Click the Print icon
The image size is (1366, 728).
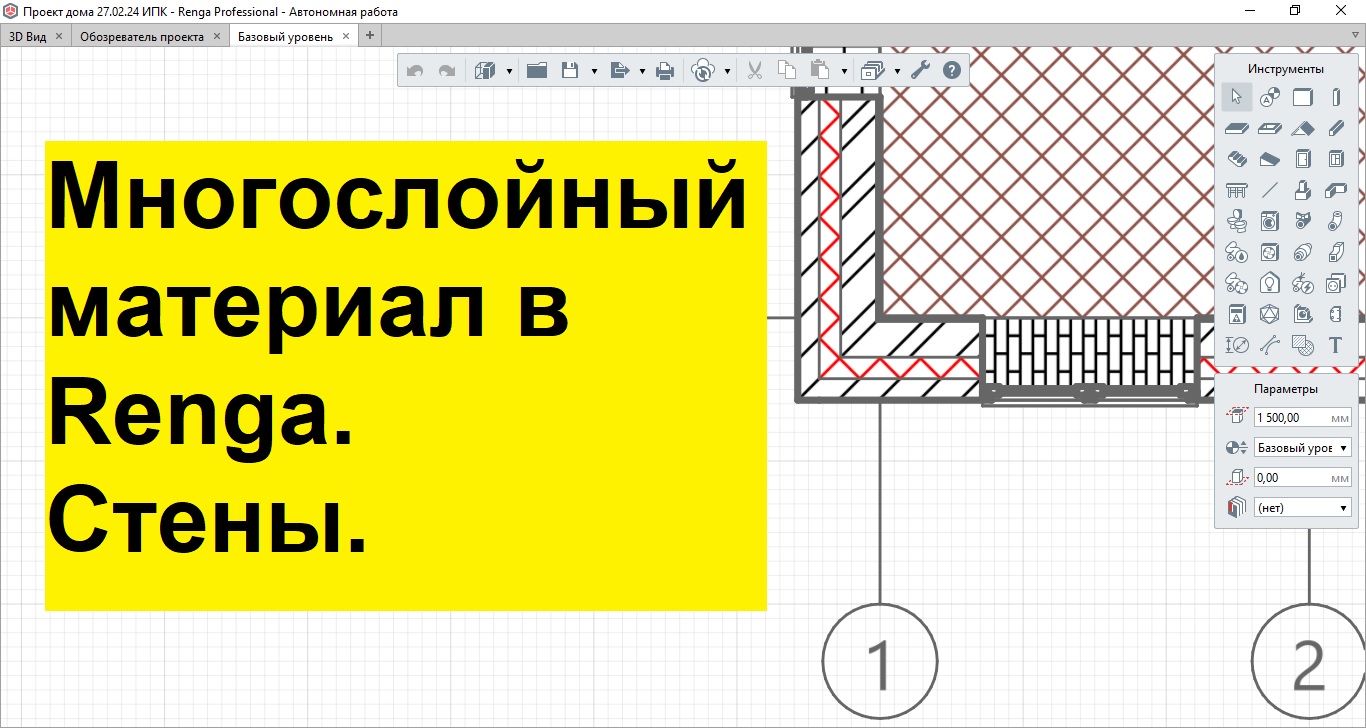(665, 71)
